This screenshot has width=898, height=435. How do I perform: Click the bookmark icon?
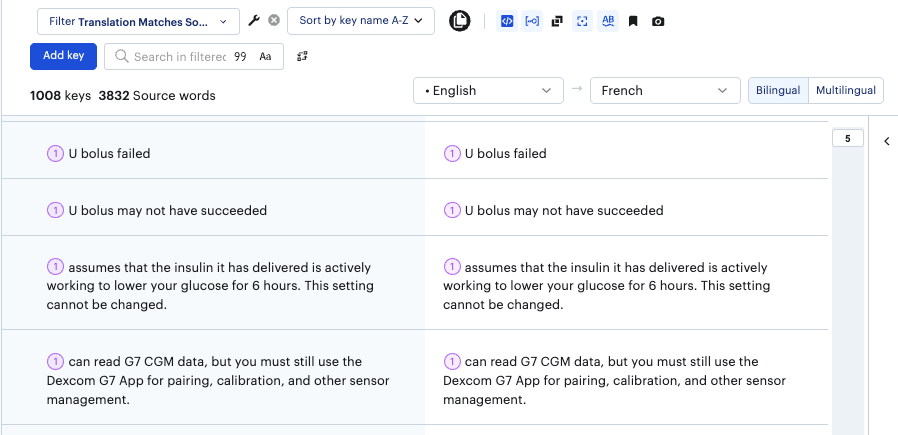(x=633, y=21)
